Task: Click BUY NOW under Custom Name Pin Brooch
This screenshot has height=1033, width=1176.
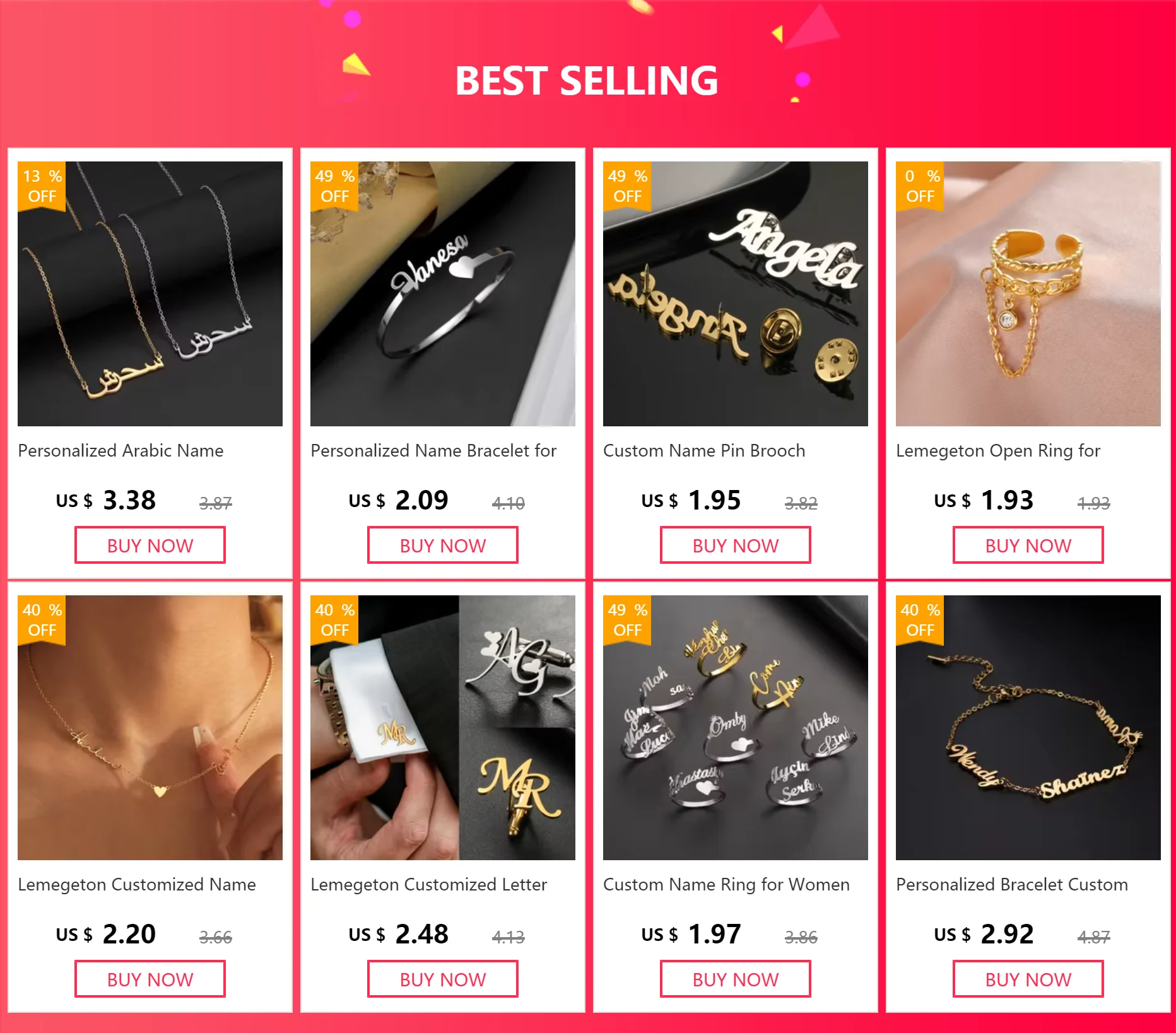Action: 736,546
